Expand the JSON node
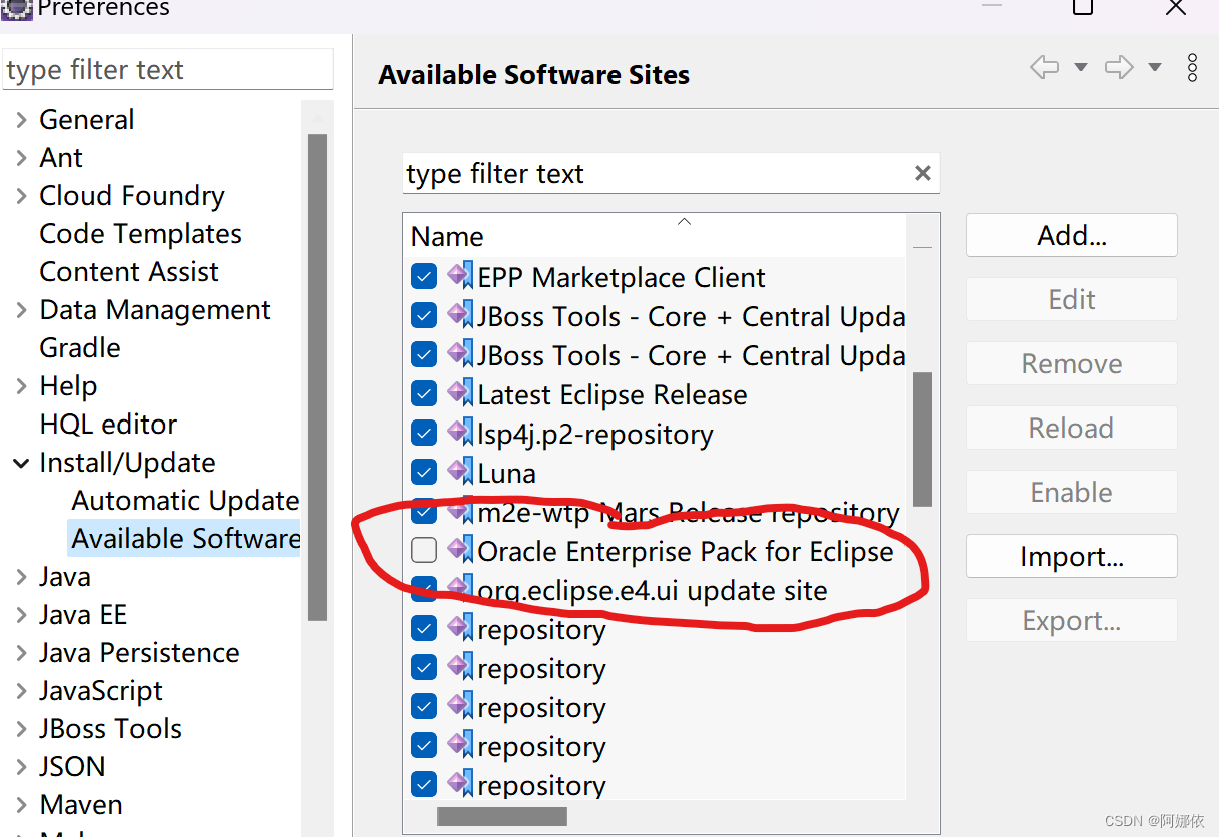Screen dimensions: 1220x838 click(21, 767)
